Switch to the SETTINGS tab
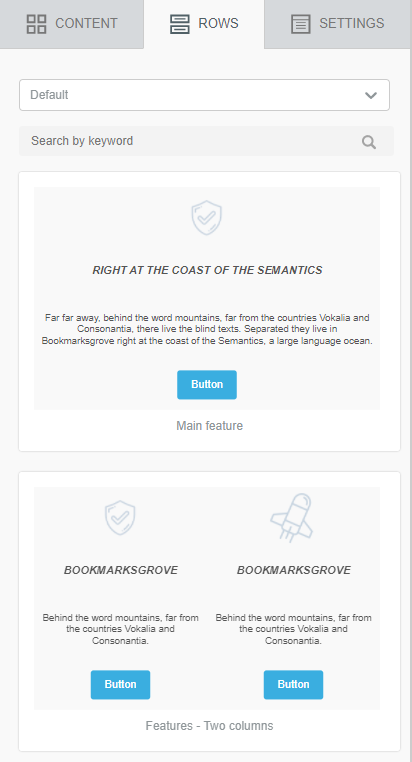Screen dimensions: 412x762 pos(338,24)
